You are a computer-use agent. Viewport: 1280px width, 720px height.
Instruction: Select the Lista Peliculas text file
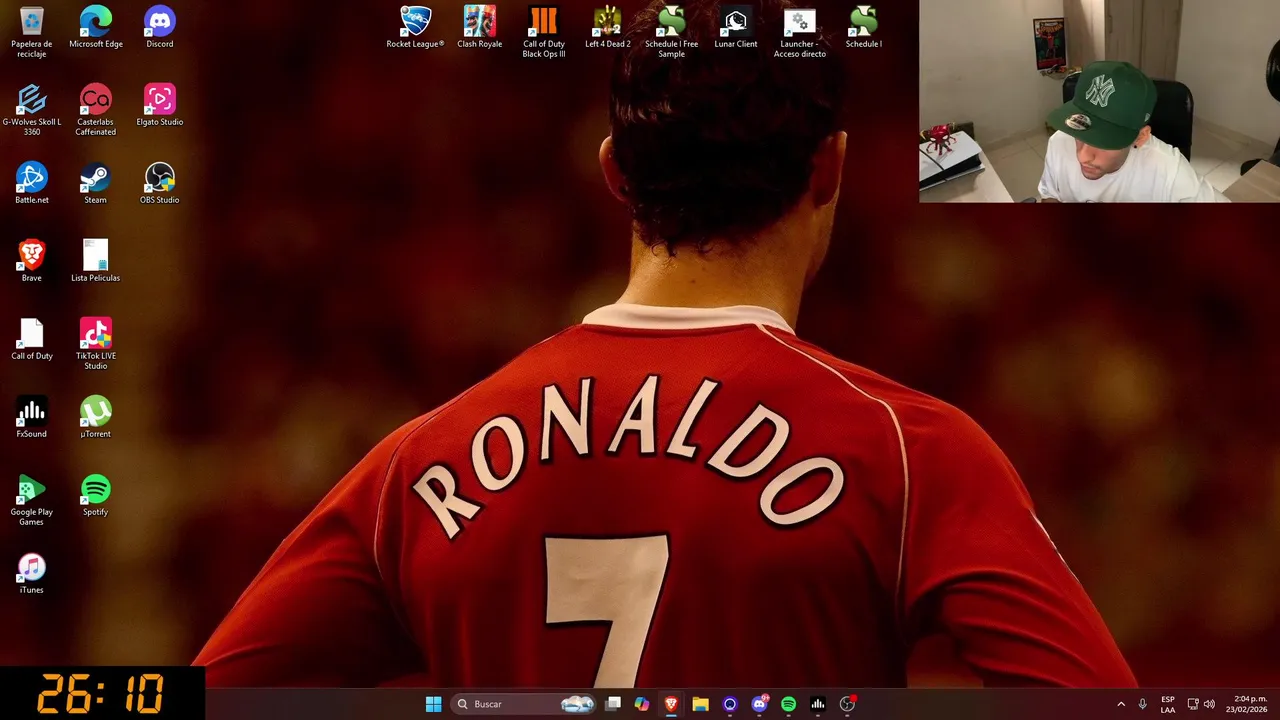[95, 261]
